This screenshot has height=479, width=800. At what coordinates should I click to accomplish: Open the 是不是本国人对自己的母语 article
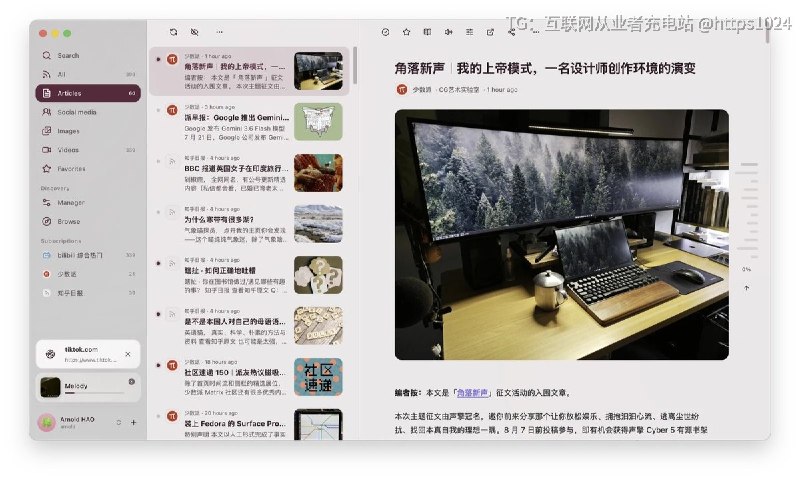(249, 326)
